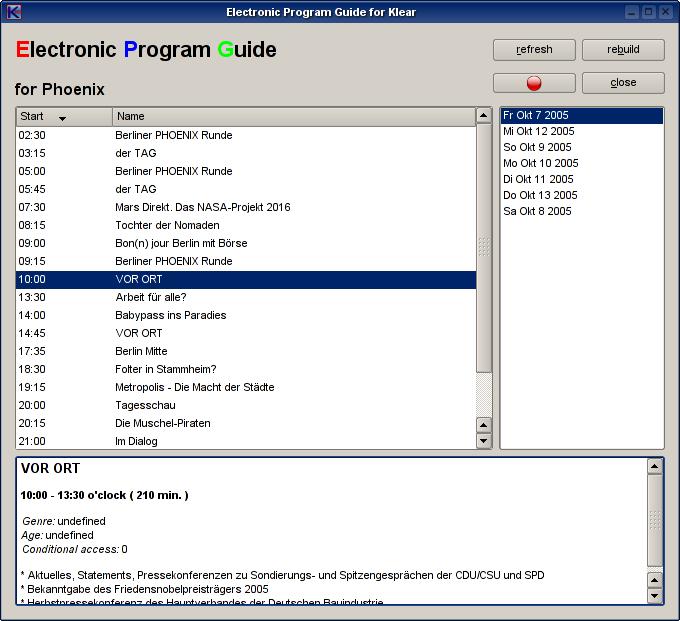Screen dimensions: 680x621
Task: Open the Klear window menu icon
Action: pos(14,12)
